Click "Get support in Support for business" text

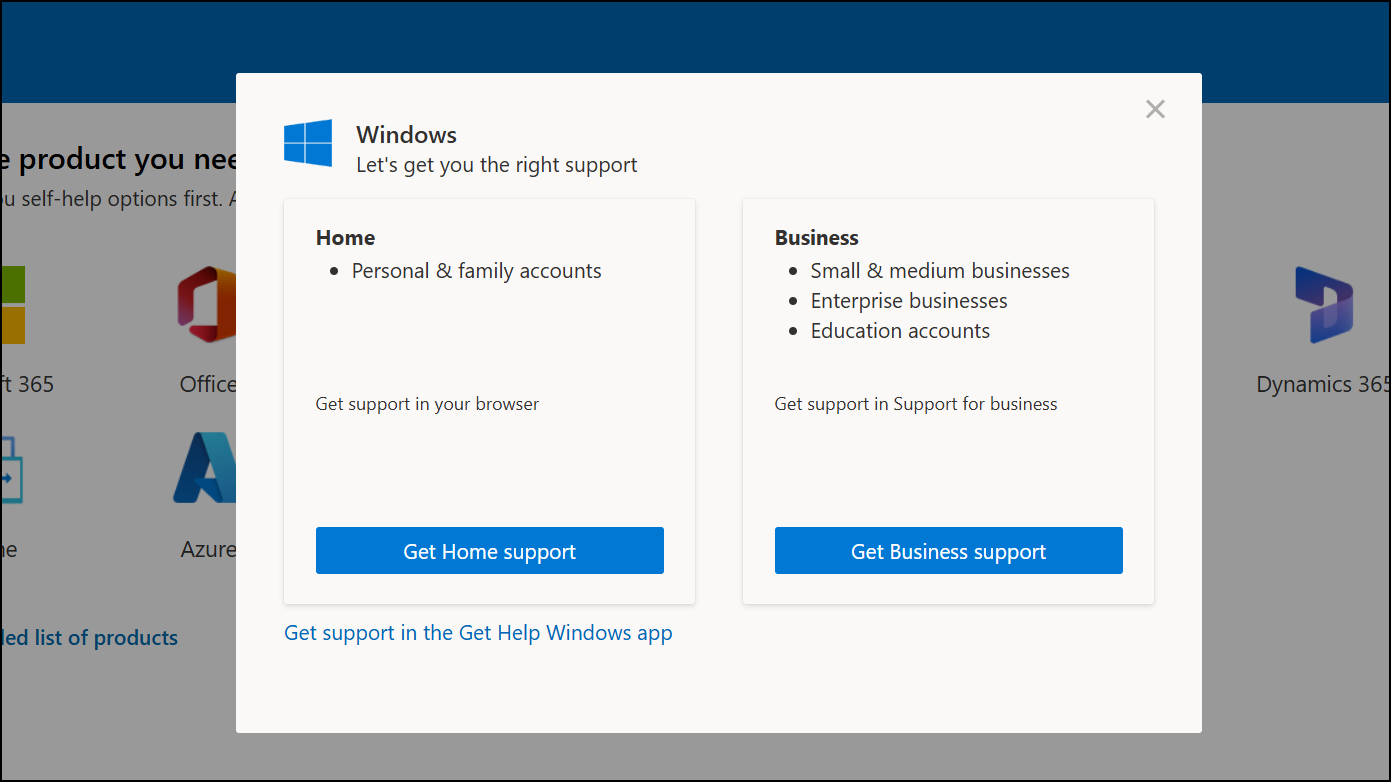[x=916, y=404]
